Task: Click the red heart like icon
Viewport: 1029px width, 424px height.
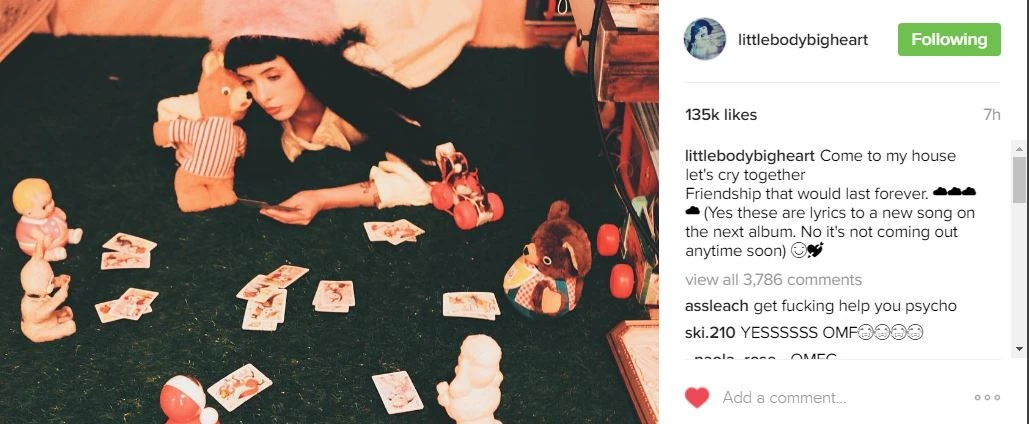Action: click(697, 397)
